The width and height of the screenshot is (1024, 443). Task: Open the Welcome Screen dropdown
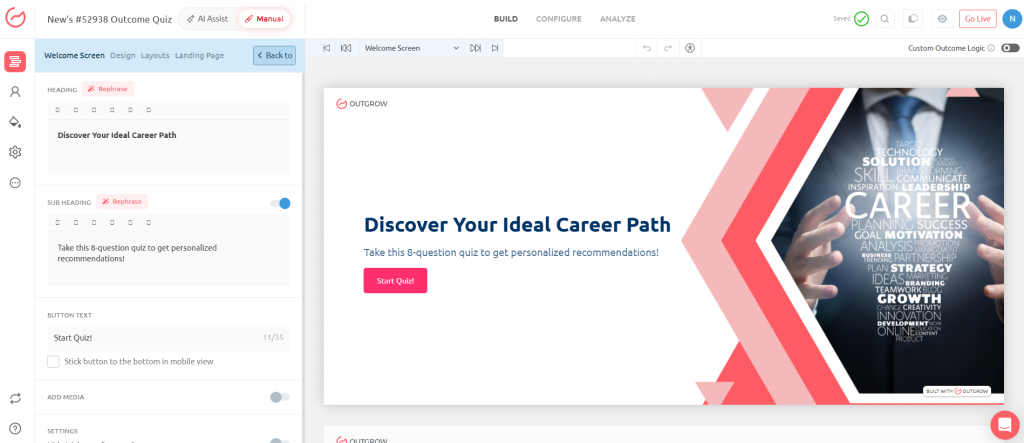411,48
